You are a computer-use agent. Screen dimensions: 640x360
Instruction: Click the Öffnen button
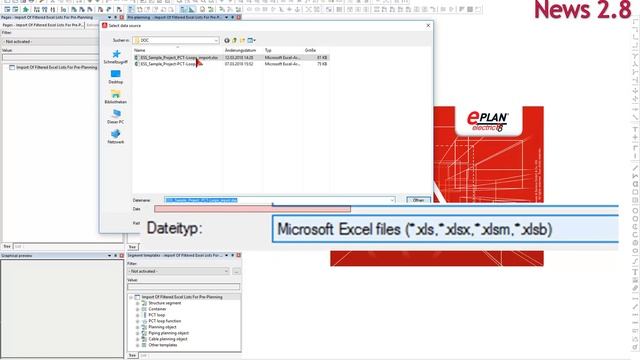coord(418,200)
